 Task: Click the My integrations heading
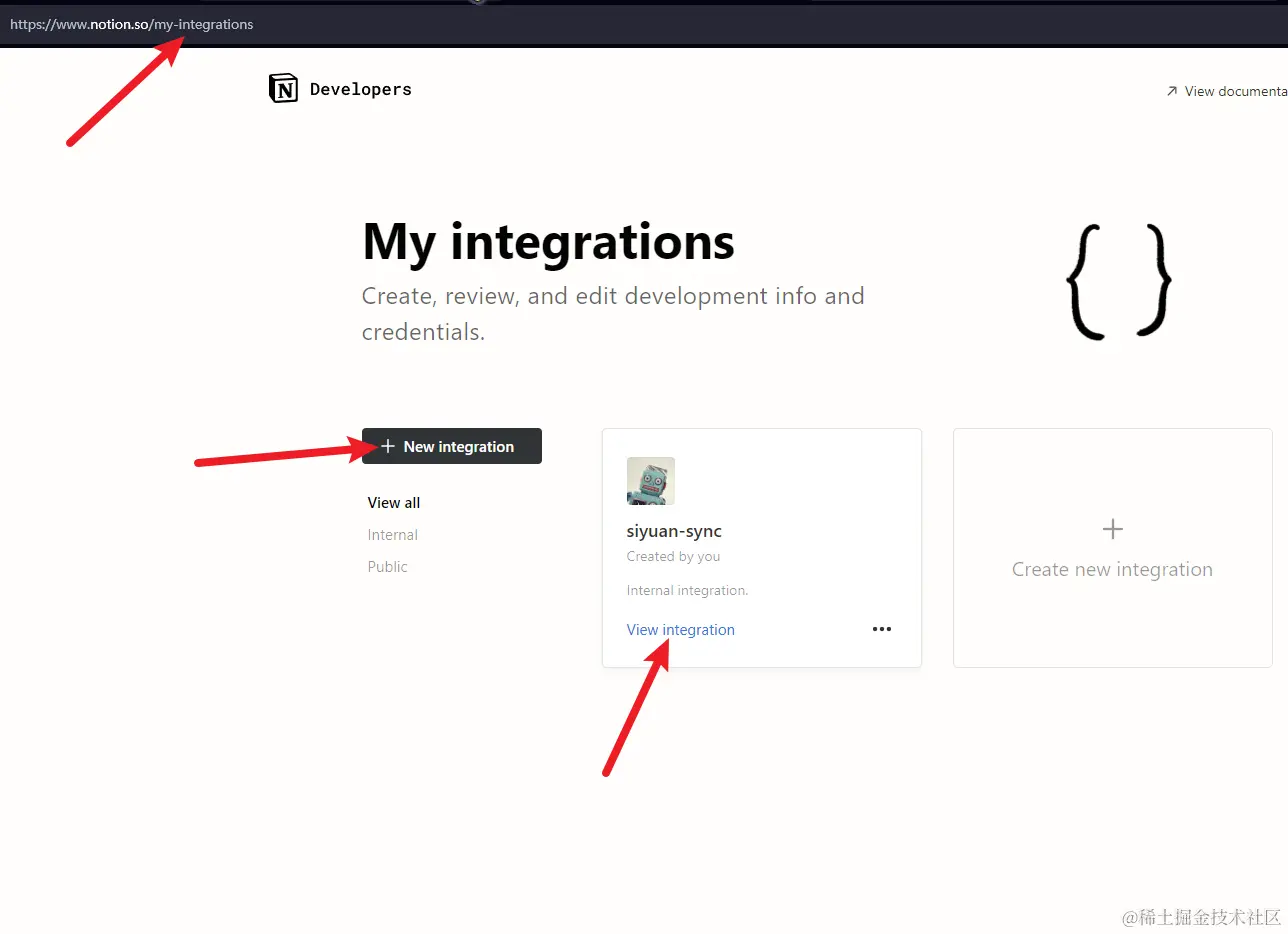548,241
